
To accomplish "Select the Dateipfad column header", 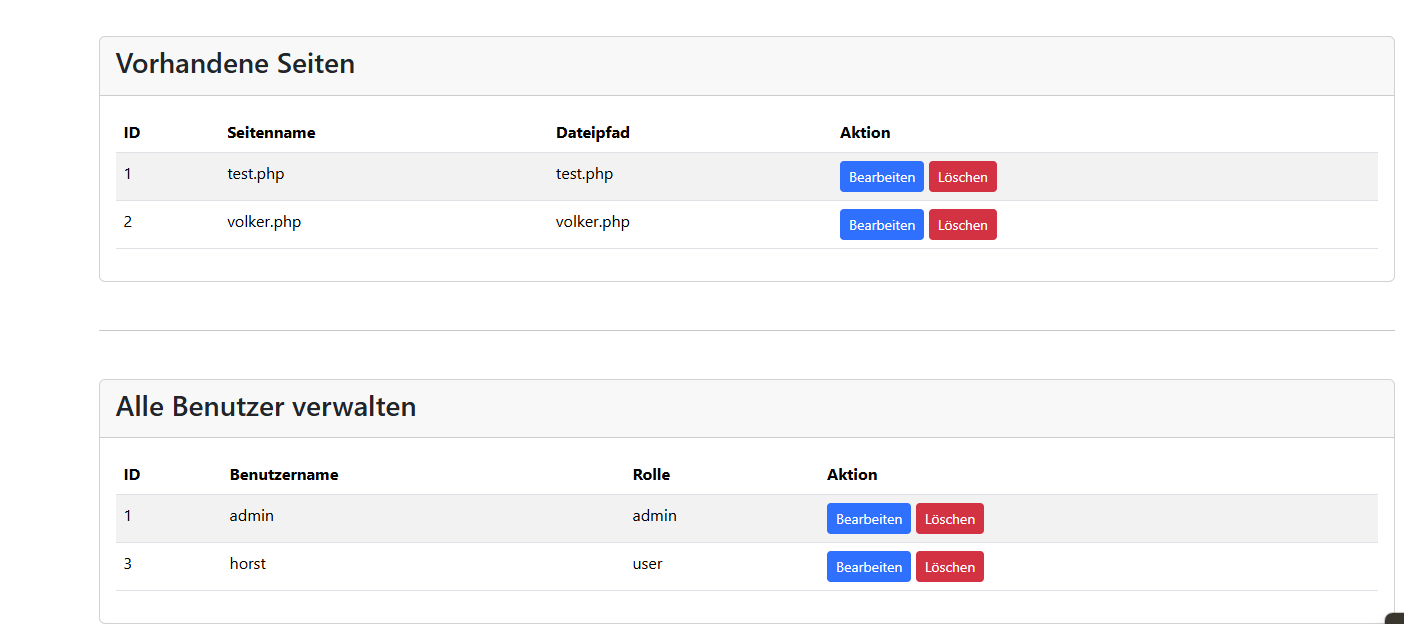I will 592,133.
